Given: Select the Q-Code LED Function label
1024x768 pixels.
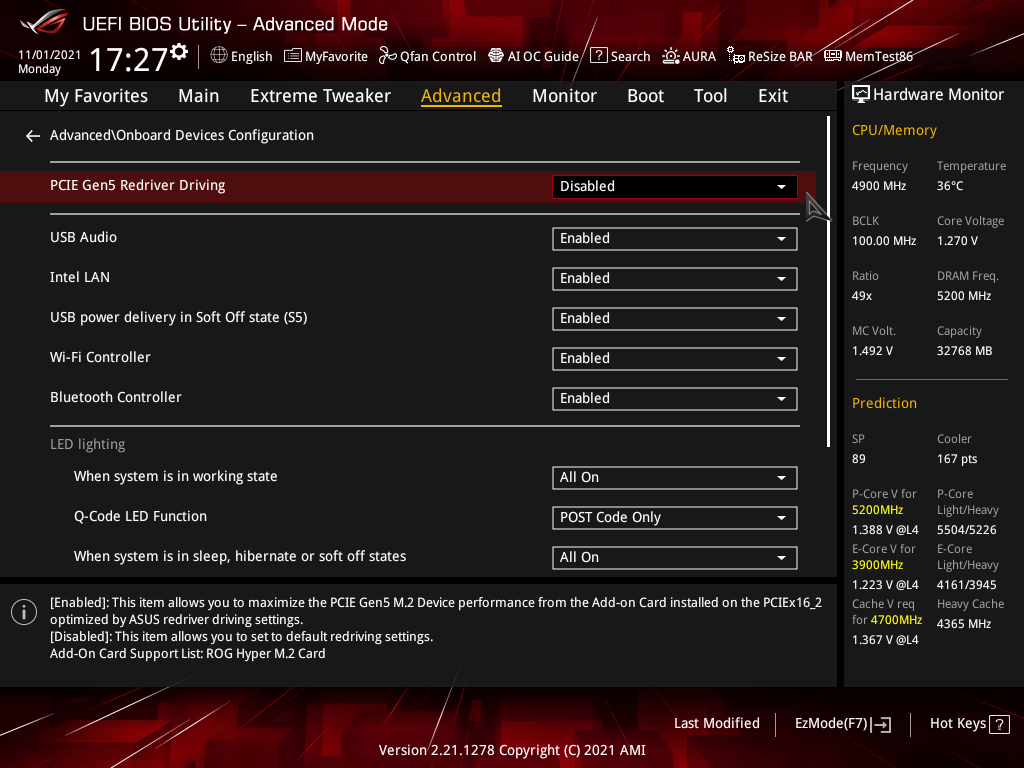Looking at the screenshot, I should click(x=140, y=517).
